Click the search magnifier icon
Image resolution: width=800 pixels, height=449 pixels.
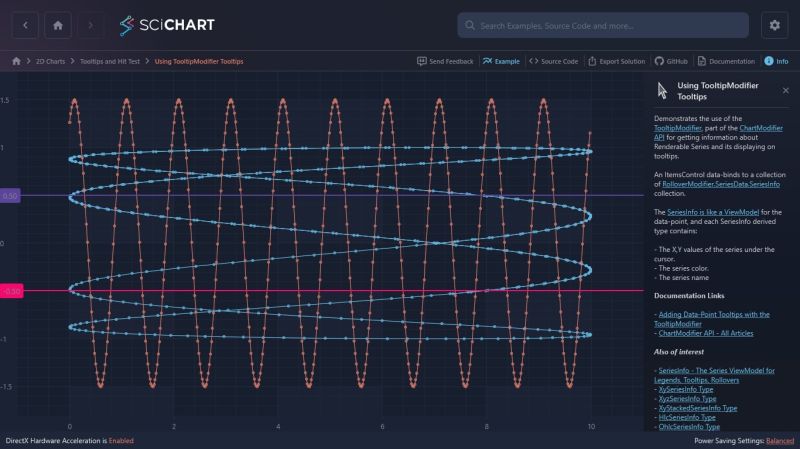pyautogui.click(x=469, y=26)
